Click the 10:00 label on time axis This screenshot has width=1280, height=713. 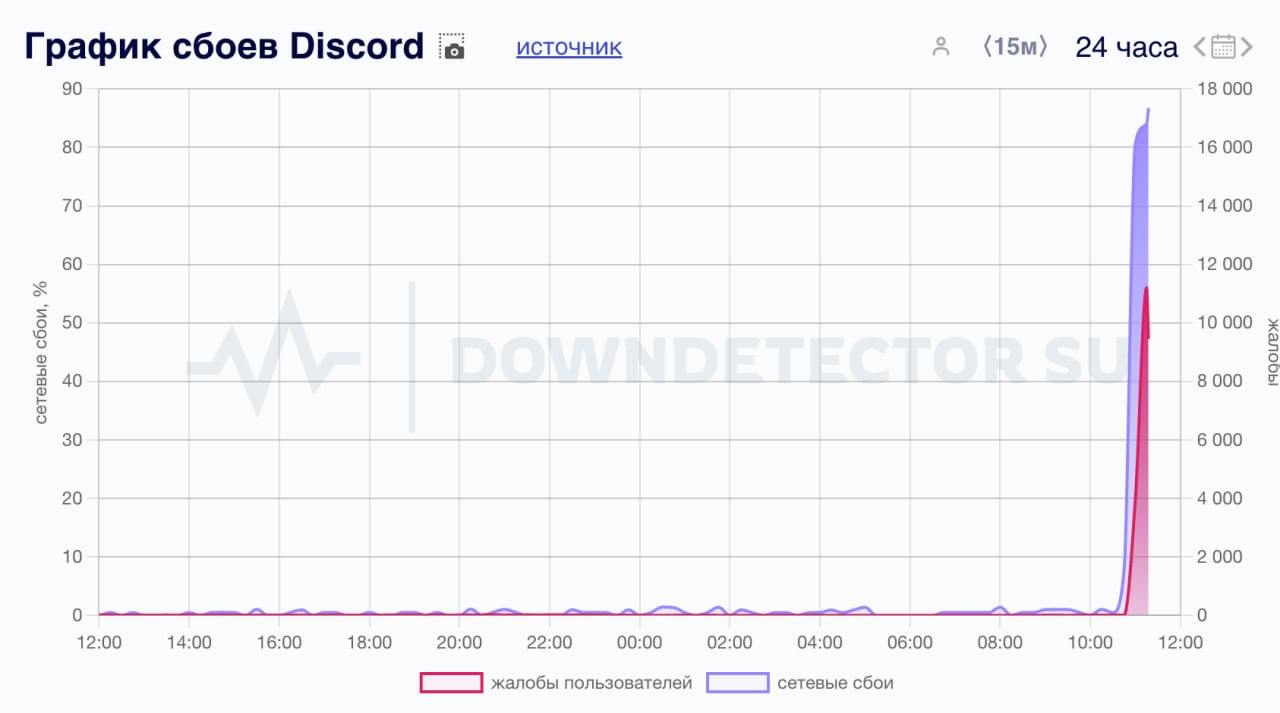(1090, 642)
